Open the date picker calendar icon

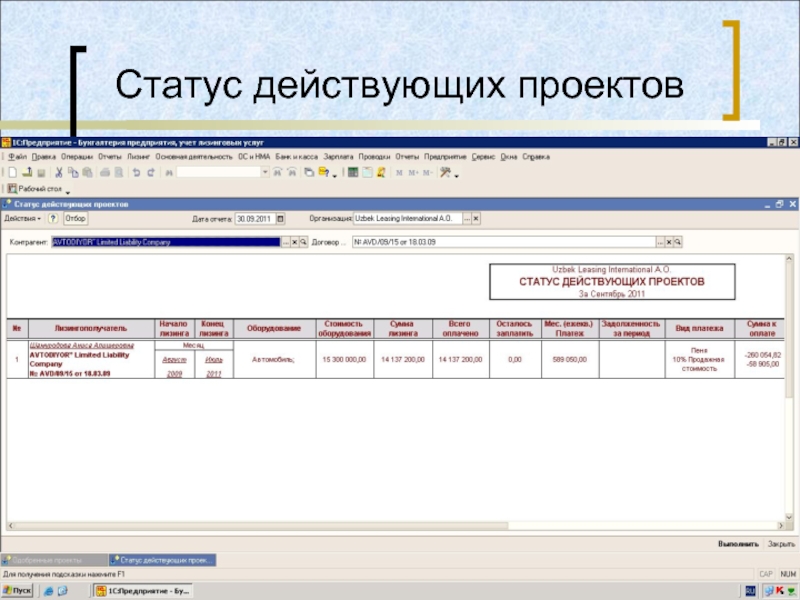(280, 219)
